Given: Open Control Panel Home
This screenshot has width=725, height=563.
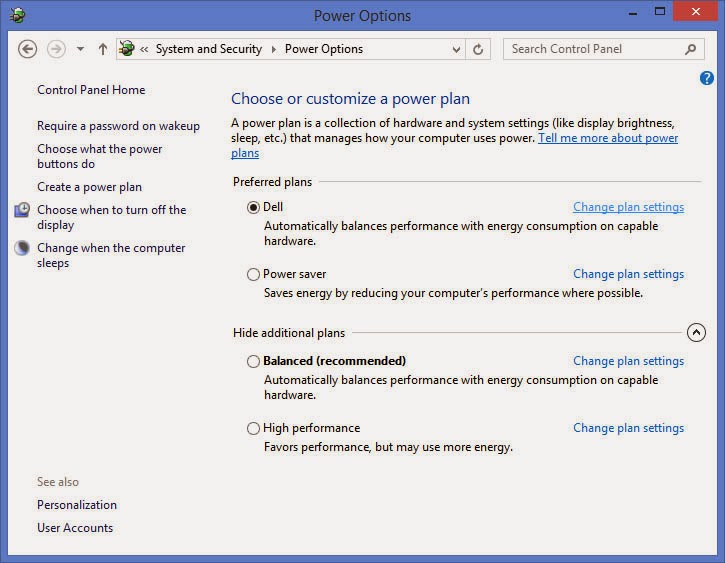Looking at the screenshot, I should [x=91, y=90].
